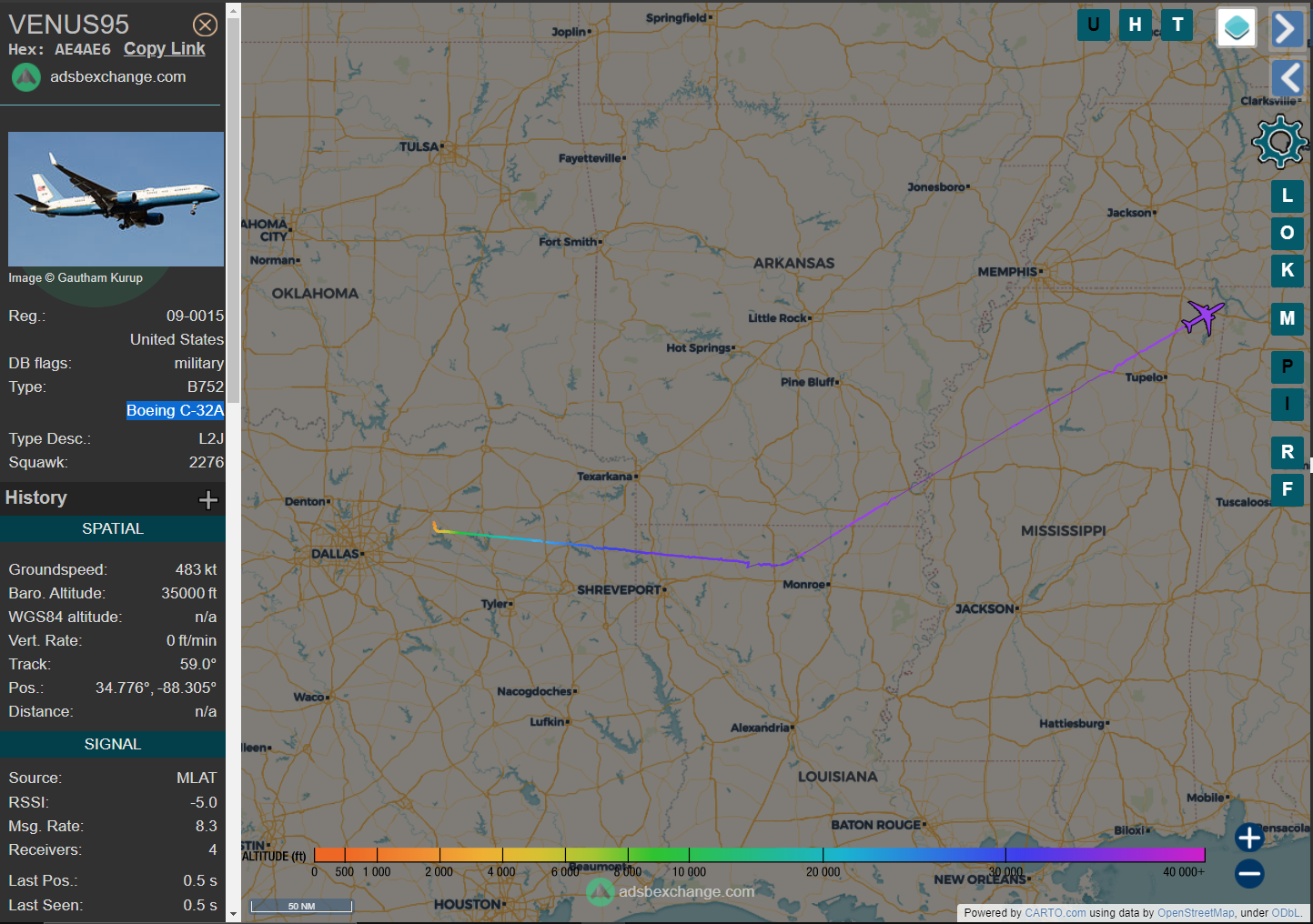
Task: Click the SPATIAL section header
Action: (x=113, y=528)
